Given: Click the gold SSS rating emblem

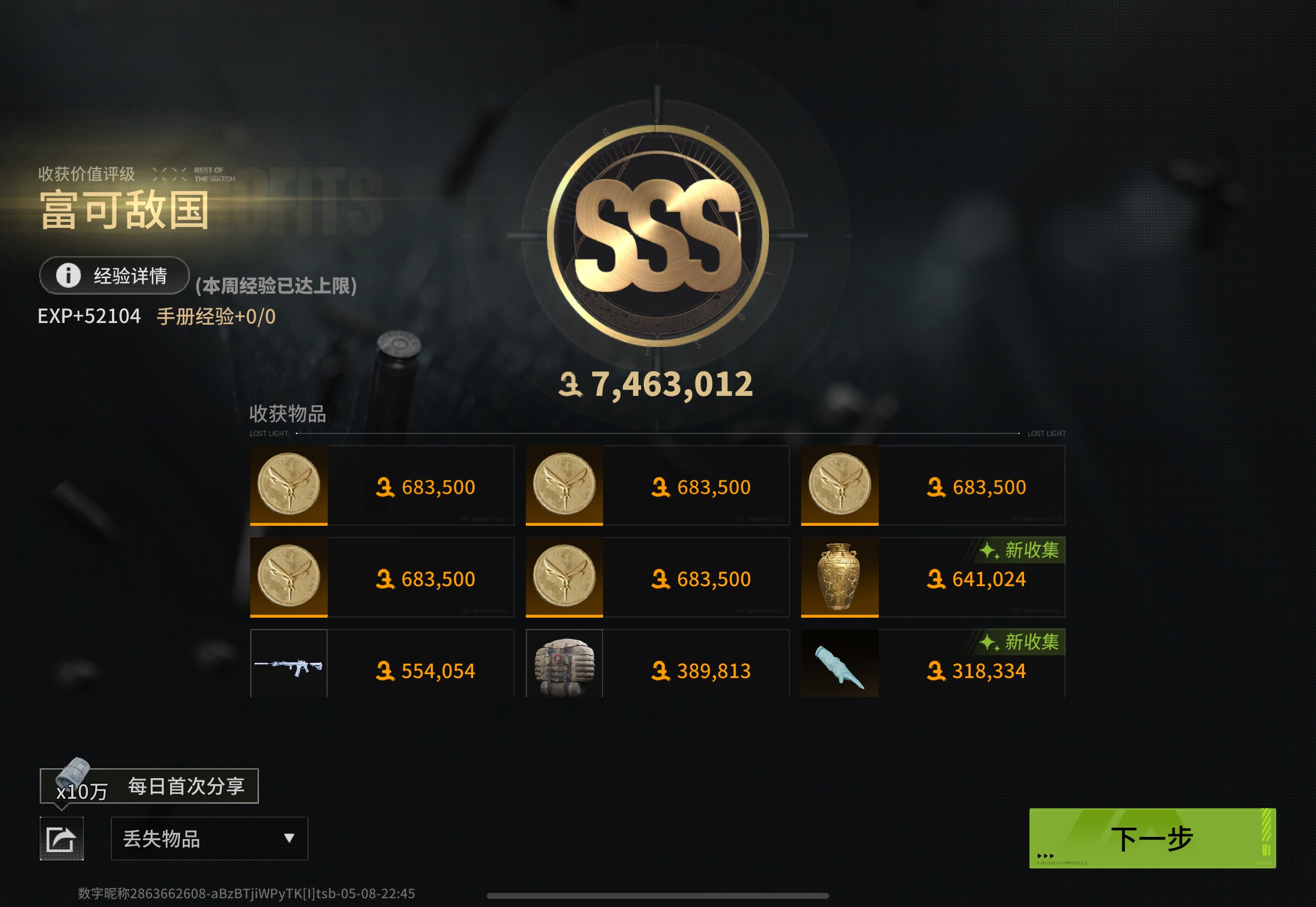Looking at the screenshot, I should tap(657, 235).
